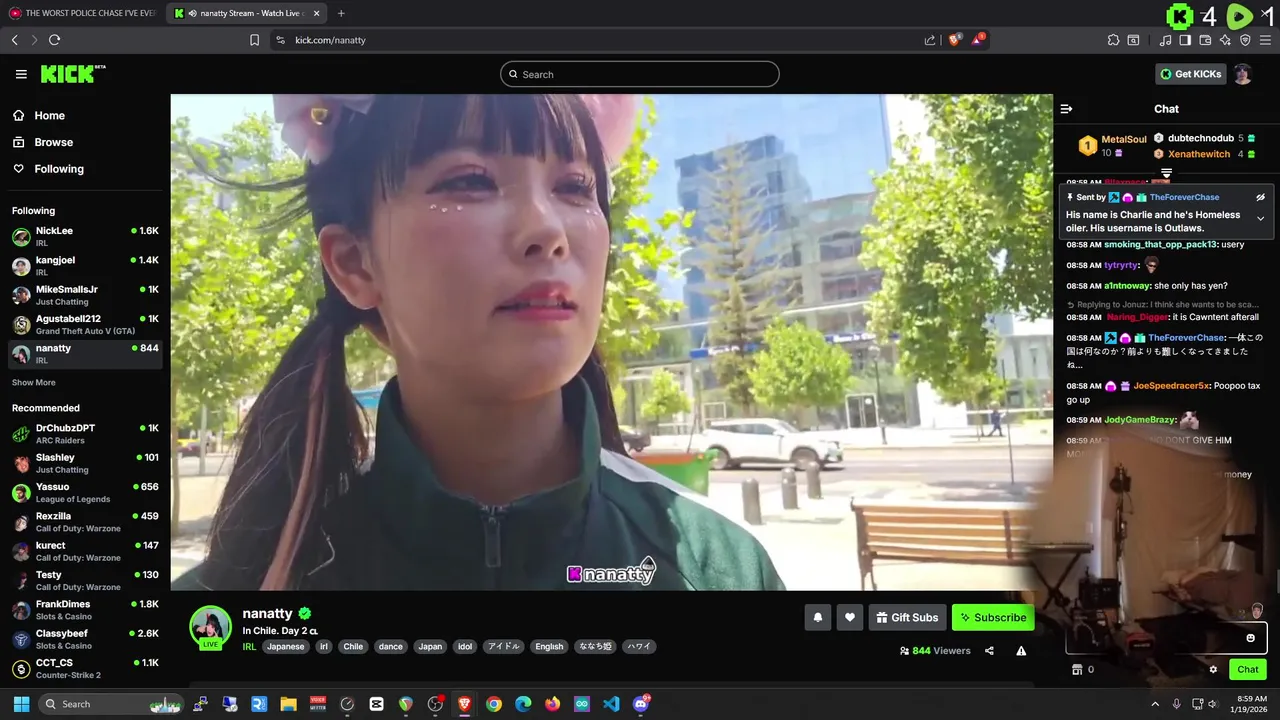This screenshot has height=720, width=1280.
Task: Click the browser share icon
Action: point(930,40)
